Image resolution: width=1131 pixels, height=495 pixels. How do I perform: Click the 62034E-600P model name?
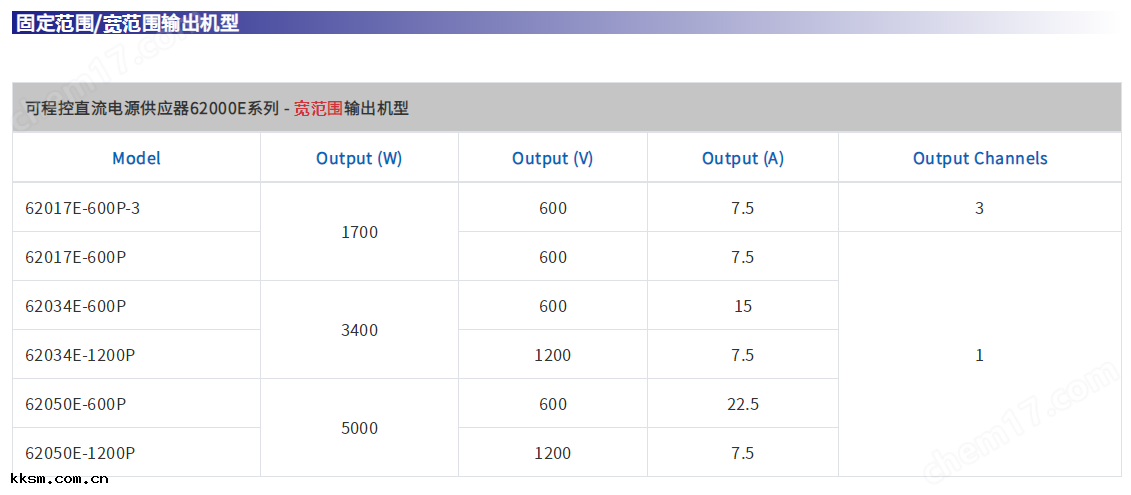(x=76, y=306)
